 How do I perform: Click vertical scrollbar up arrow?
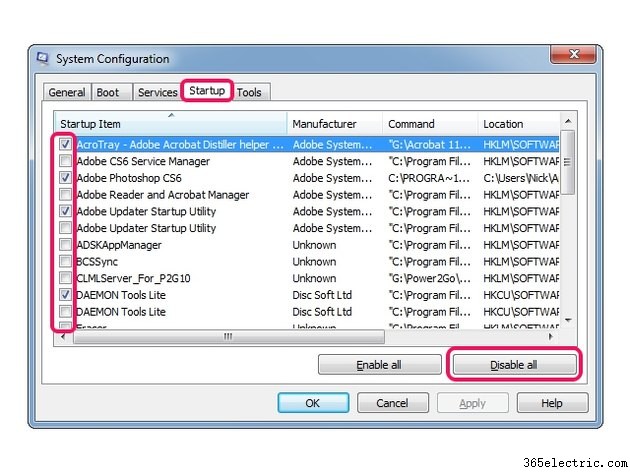pyautogui.click(x=568, y=121)
